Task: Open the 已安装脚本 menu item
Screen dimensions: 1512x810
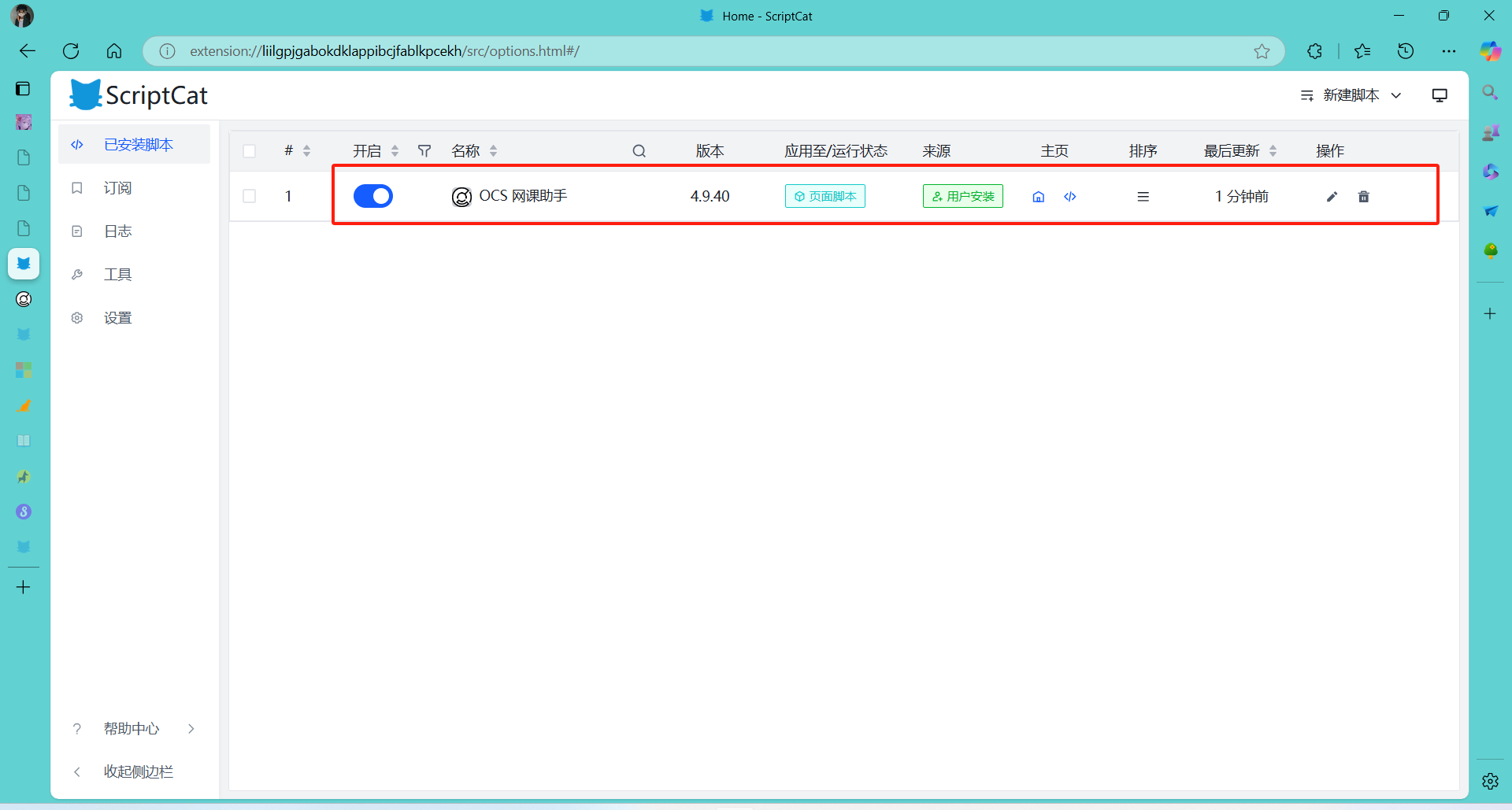Action: point(134,145)
